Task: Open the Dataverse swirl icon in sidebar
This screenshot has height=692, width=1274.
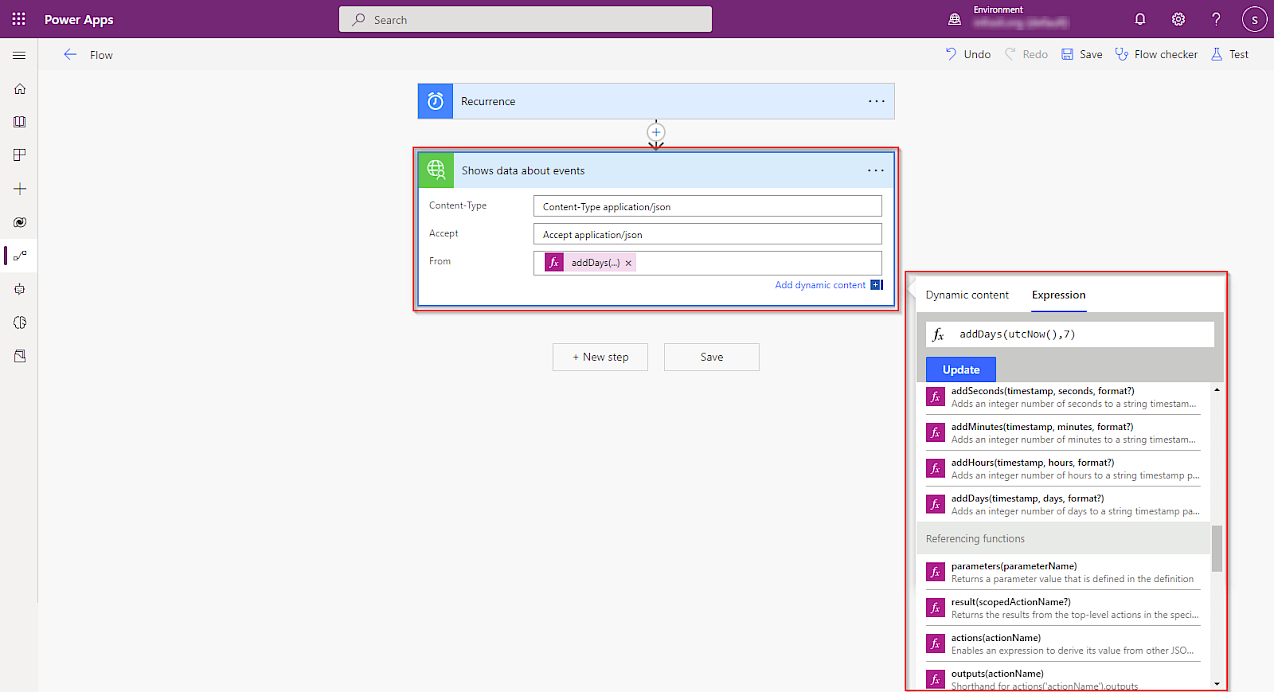Action: pyautogui.click(x=19, y=222)
